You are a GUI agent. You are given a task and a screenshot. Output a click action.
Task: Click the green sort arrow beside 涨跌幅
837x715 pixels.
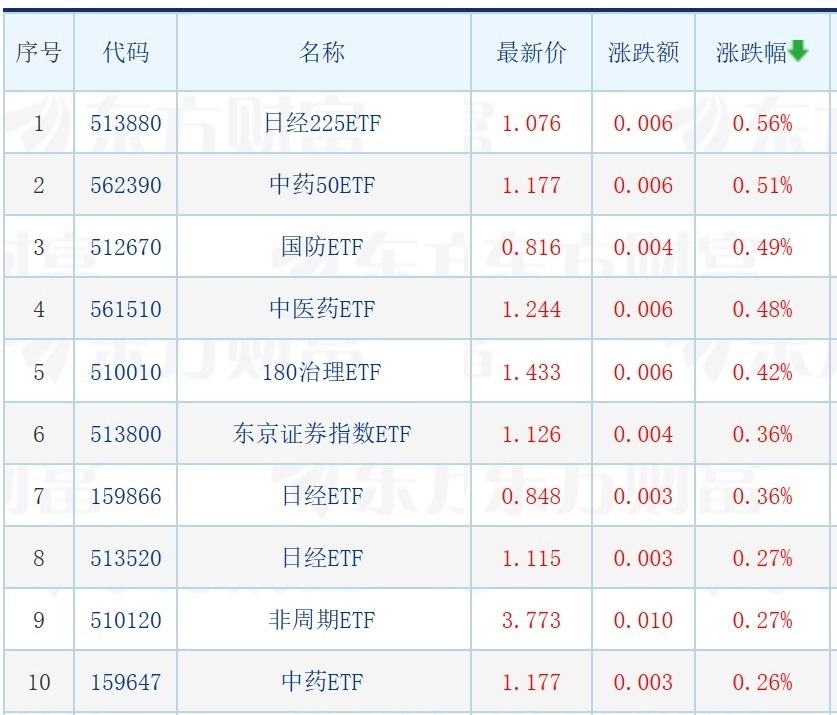798,52
